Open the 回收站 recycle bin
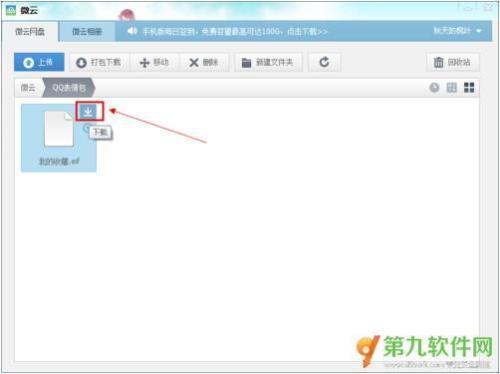 [x=453, y=62]
